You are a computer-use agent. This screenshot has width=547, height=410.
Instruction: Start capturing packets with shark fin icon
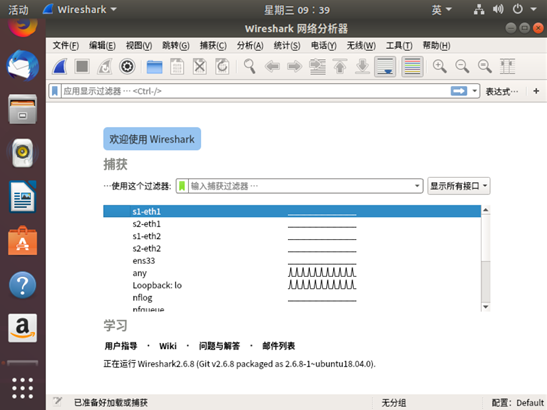coord(60,66)
